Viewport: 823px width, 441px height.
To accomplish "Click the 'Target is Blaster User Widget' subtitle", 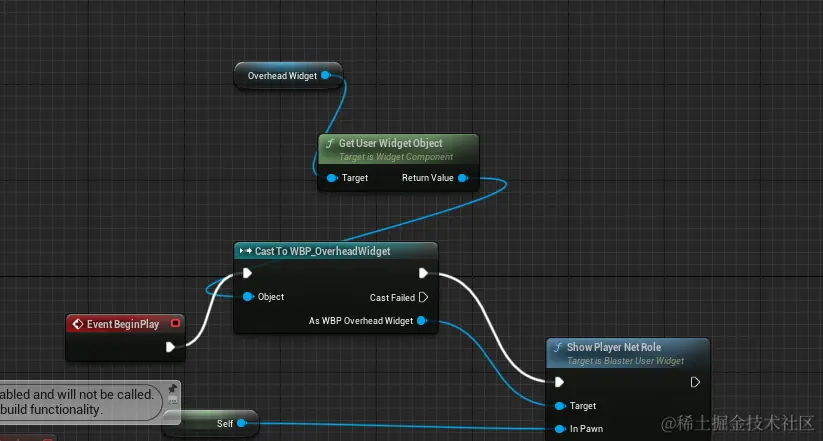I will coord(626,361).
